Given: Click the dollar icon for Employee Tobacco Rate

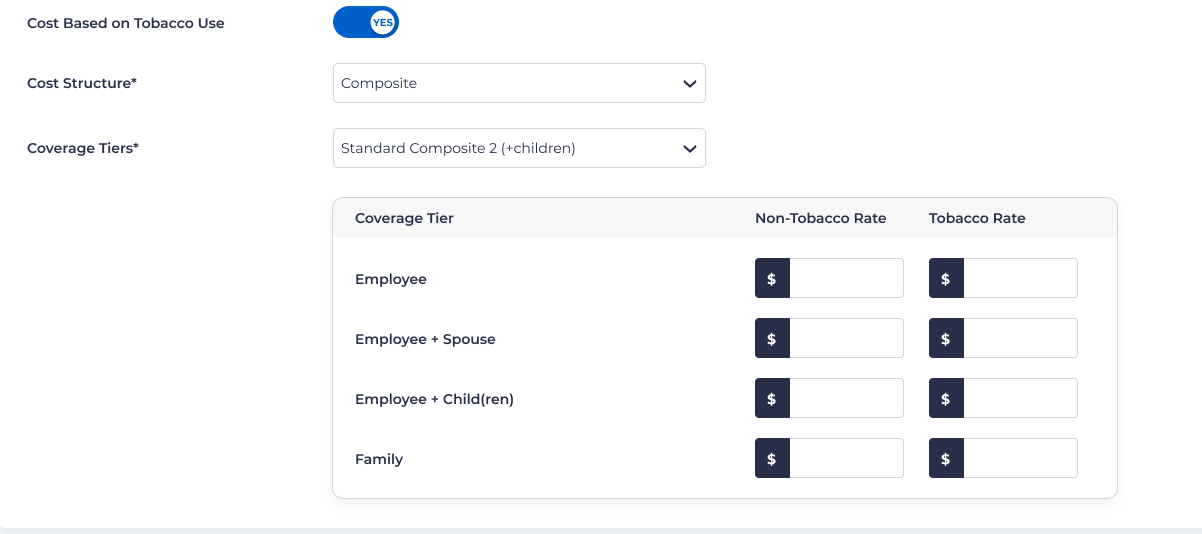Looking at the screenshot, I should pos(946,279).
